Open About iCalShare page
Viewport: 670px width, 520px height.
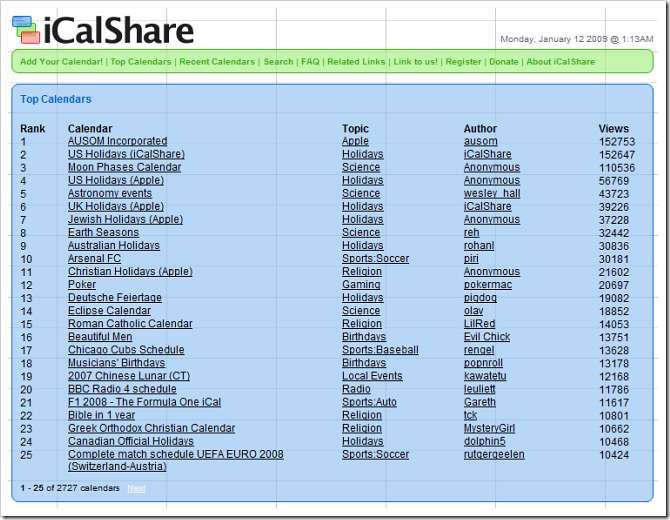tap(561, 62)
